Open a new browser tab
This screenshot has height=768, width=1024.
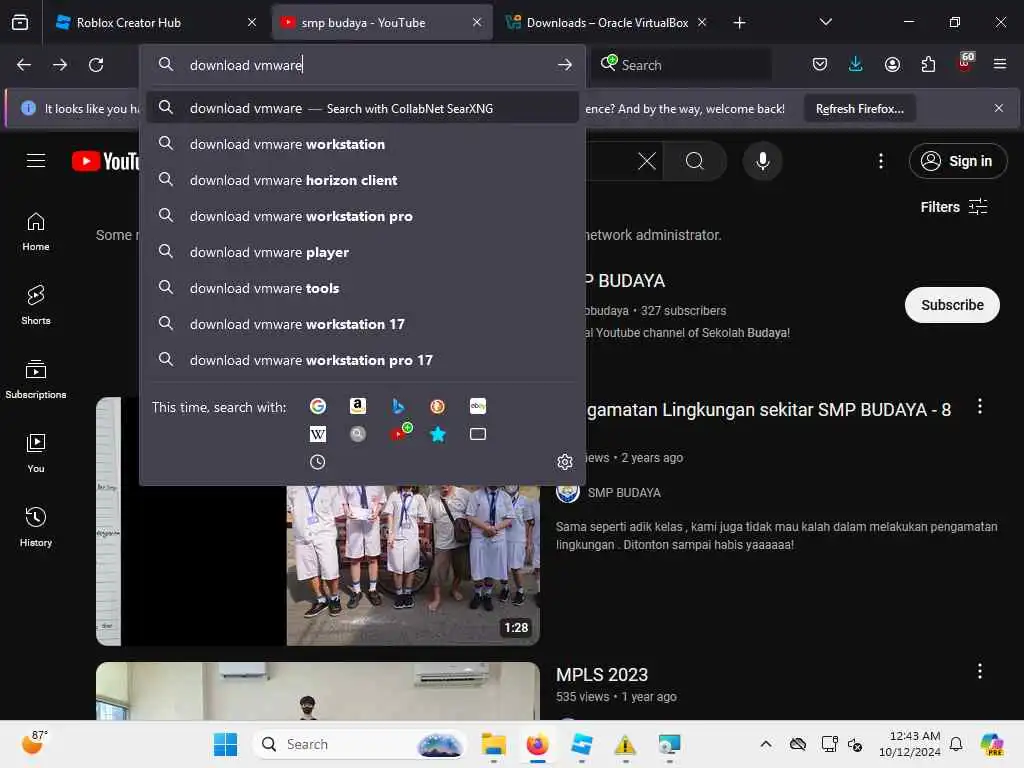(739, 22)
